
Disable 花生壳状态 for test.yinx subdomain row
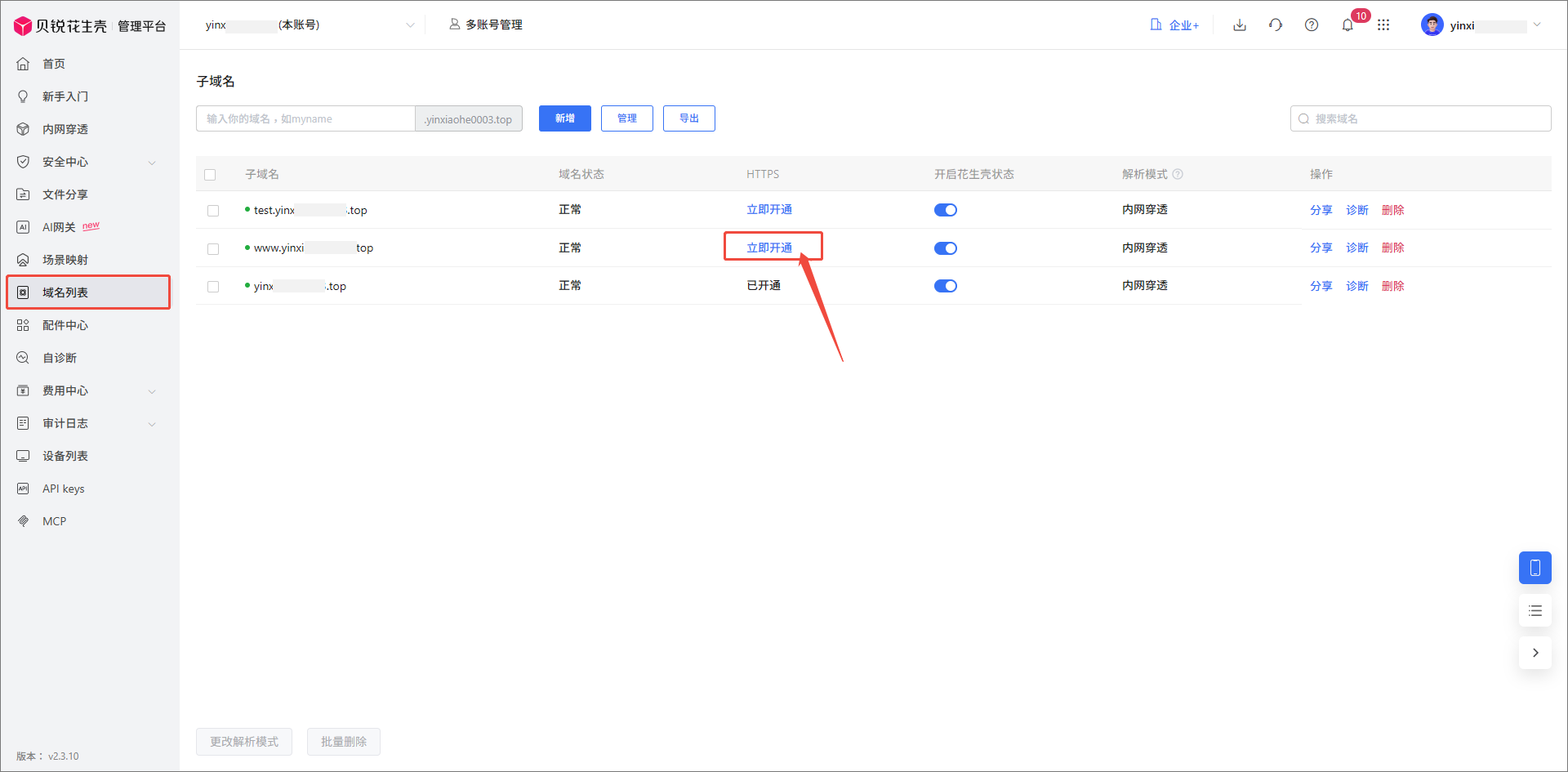click(945, 209)
